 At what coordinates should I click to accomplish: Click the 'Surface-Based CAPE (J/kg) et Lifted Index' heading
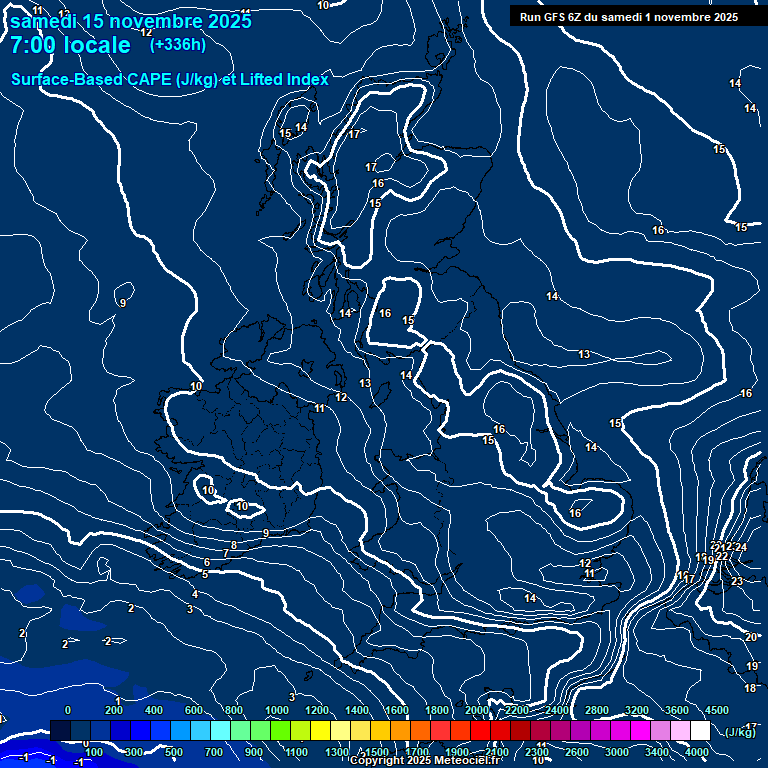[170, 79]
